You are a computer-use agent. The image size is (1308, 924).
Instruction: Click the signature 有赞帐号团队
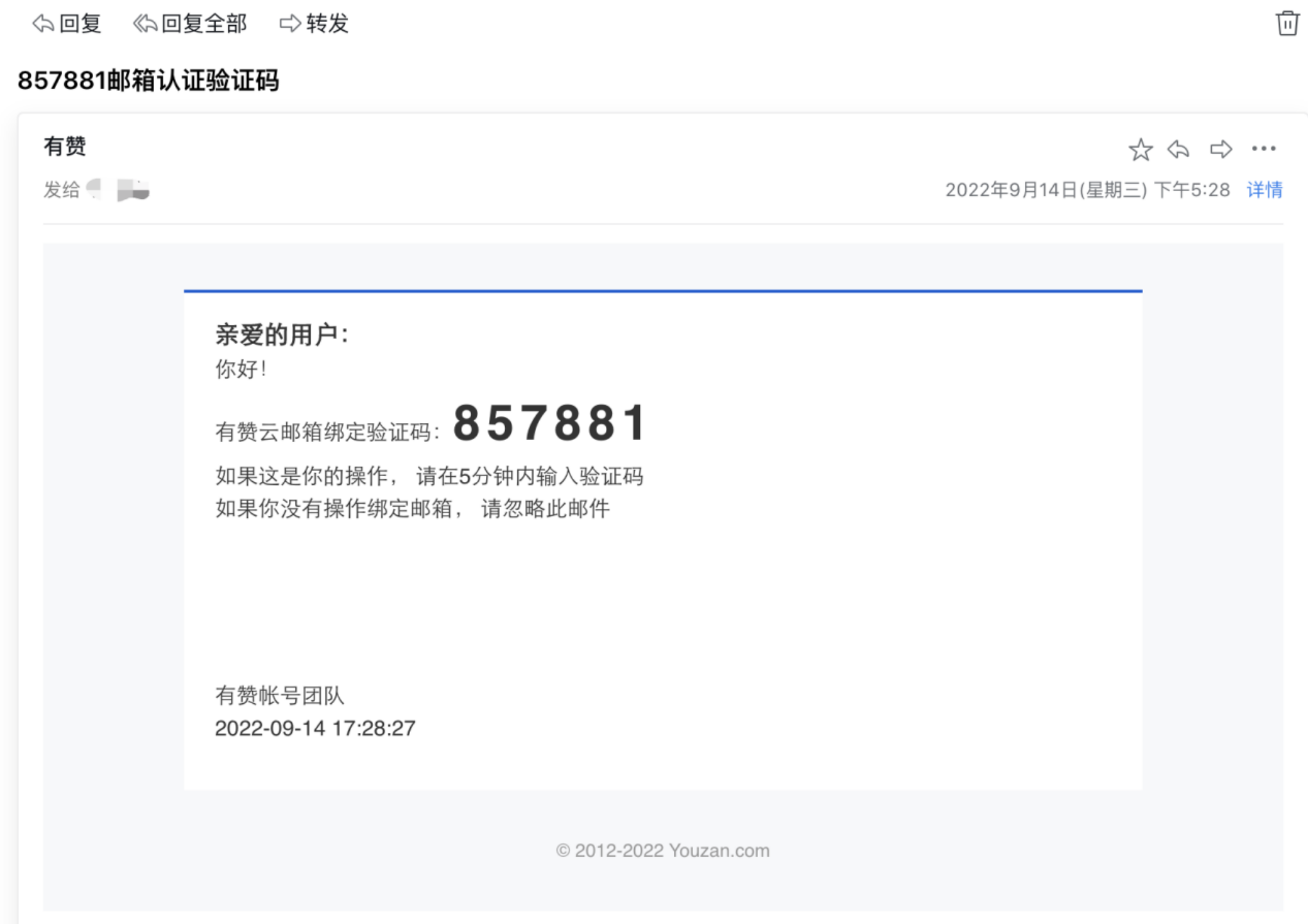click(279, 695)
